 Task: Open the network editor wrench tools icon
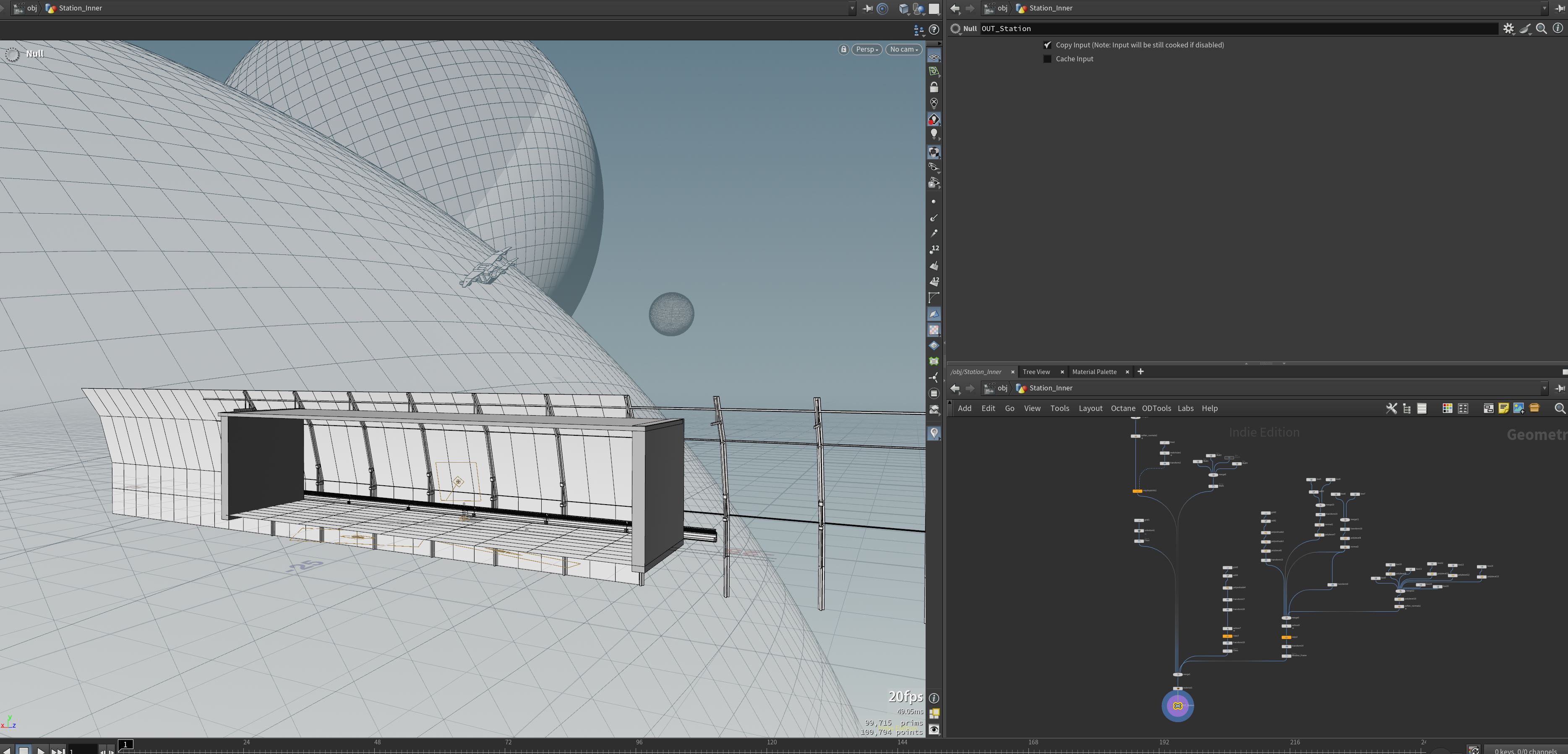point(1391,408)
